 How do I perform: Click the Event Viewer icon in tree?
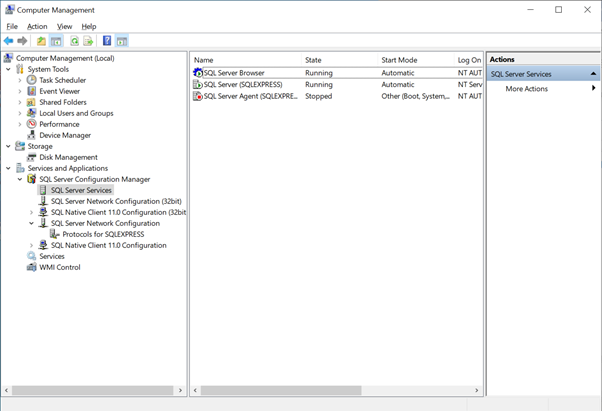coord(31,91)
